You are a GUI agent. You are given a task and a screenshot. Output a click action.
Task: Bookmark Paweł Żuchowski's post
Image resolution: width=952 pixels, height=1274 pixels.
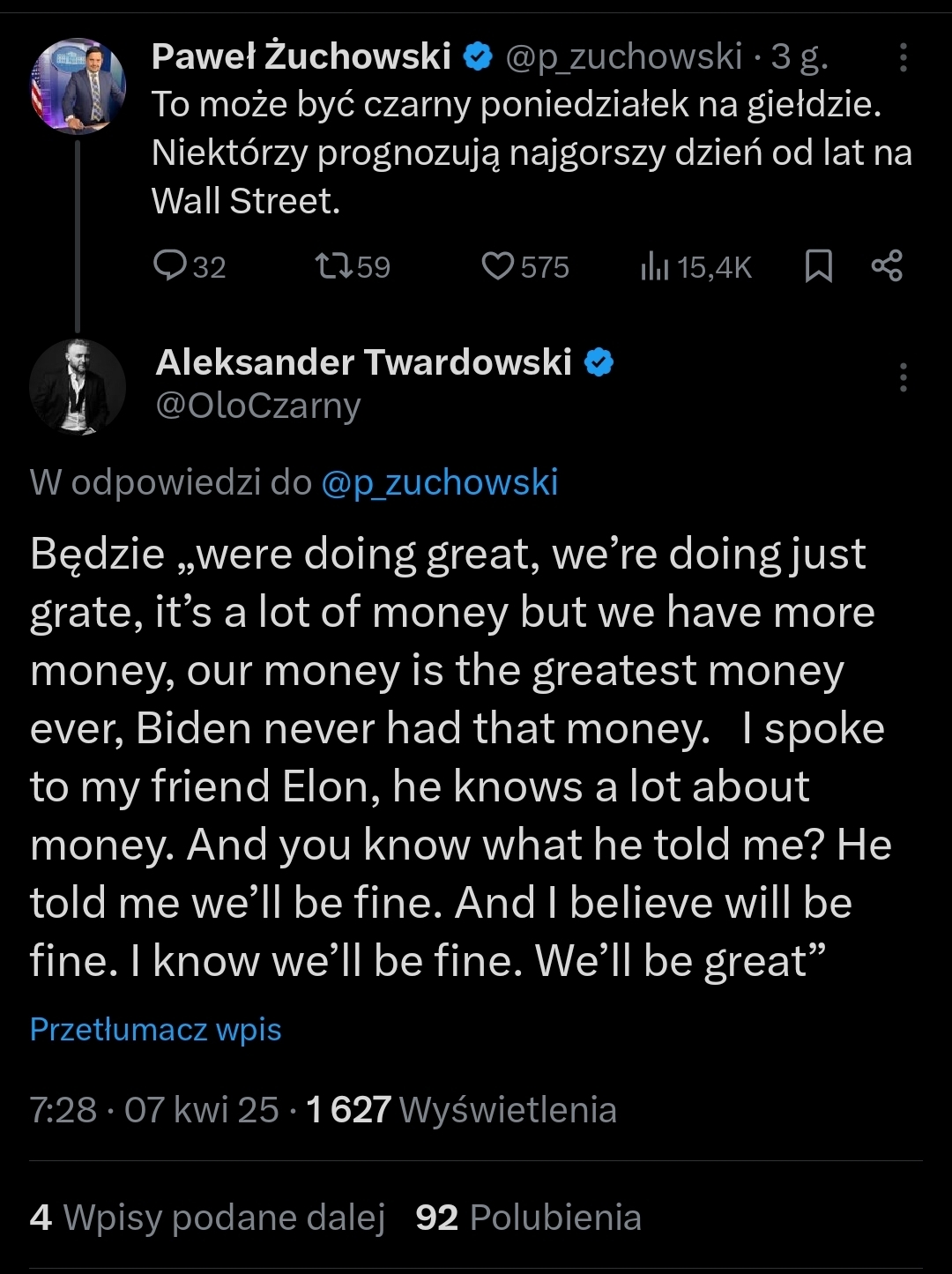819,266
